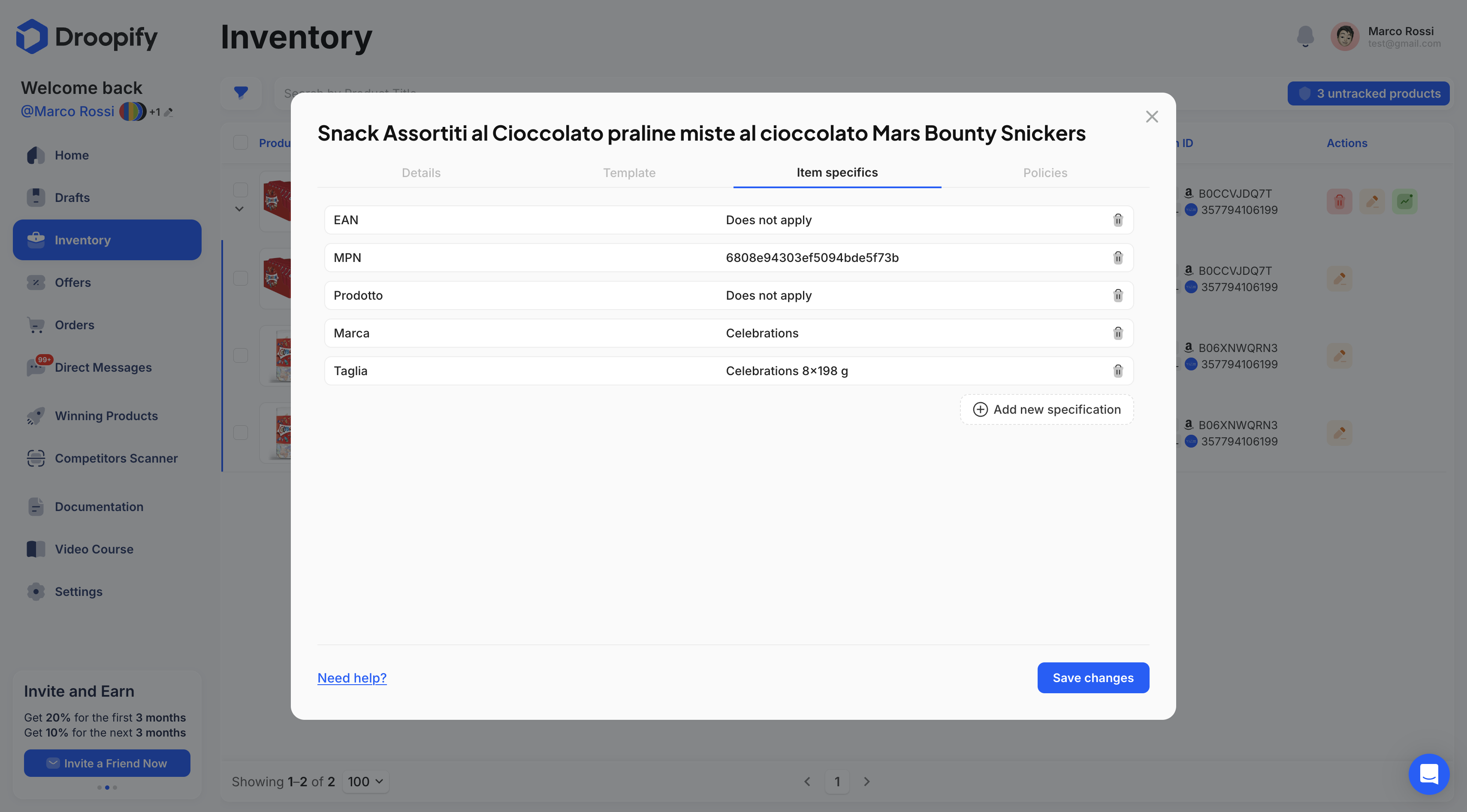Open the filter icon next to search
1467x812 pixels.
point(241,93)
